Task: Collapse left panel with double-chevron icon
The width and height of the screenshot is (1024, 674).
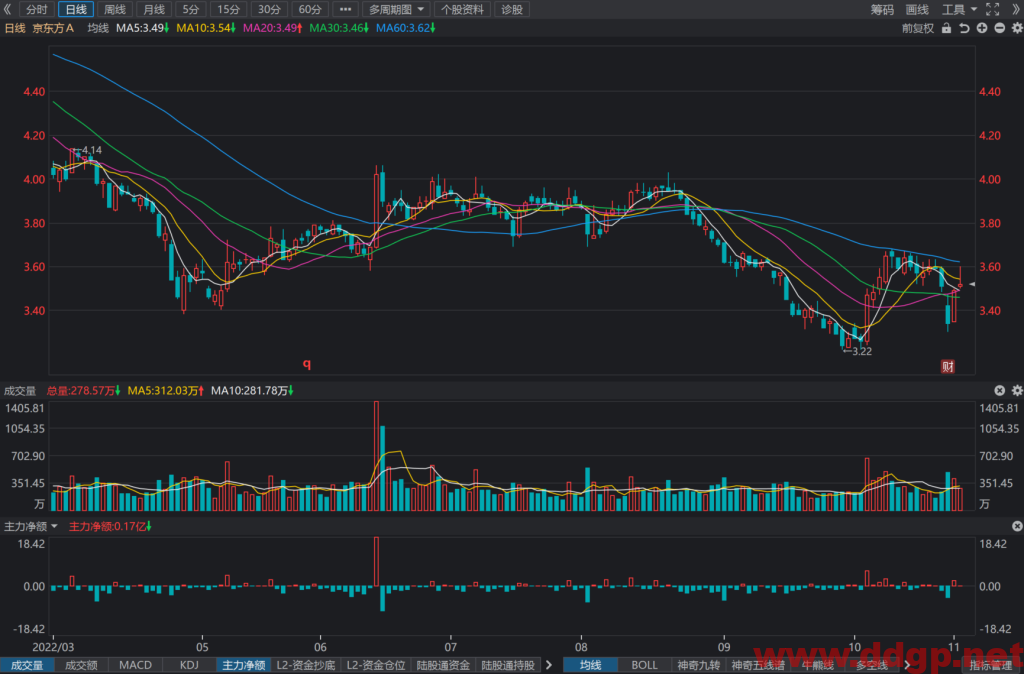Action: pos(8,9)
